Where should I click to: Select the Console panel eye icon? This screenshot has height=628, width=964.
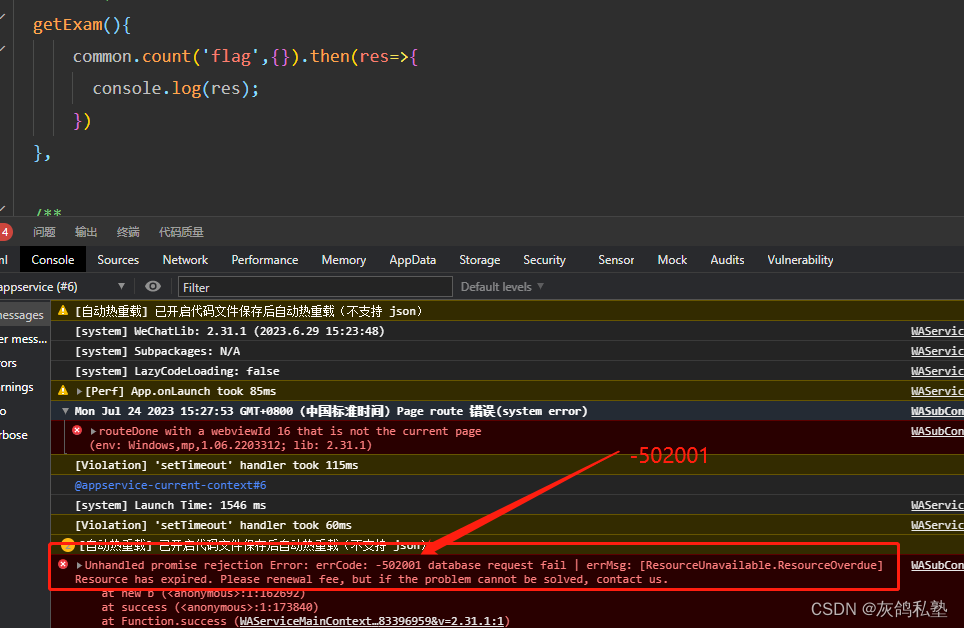pos(151,287)
